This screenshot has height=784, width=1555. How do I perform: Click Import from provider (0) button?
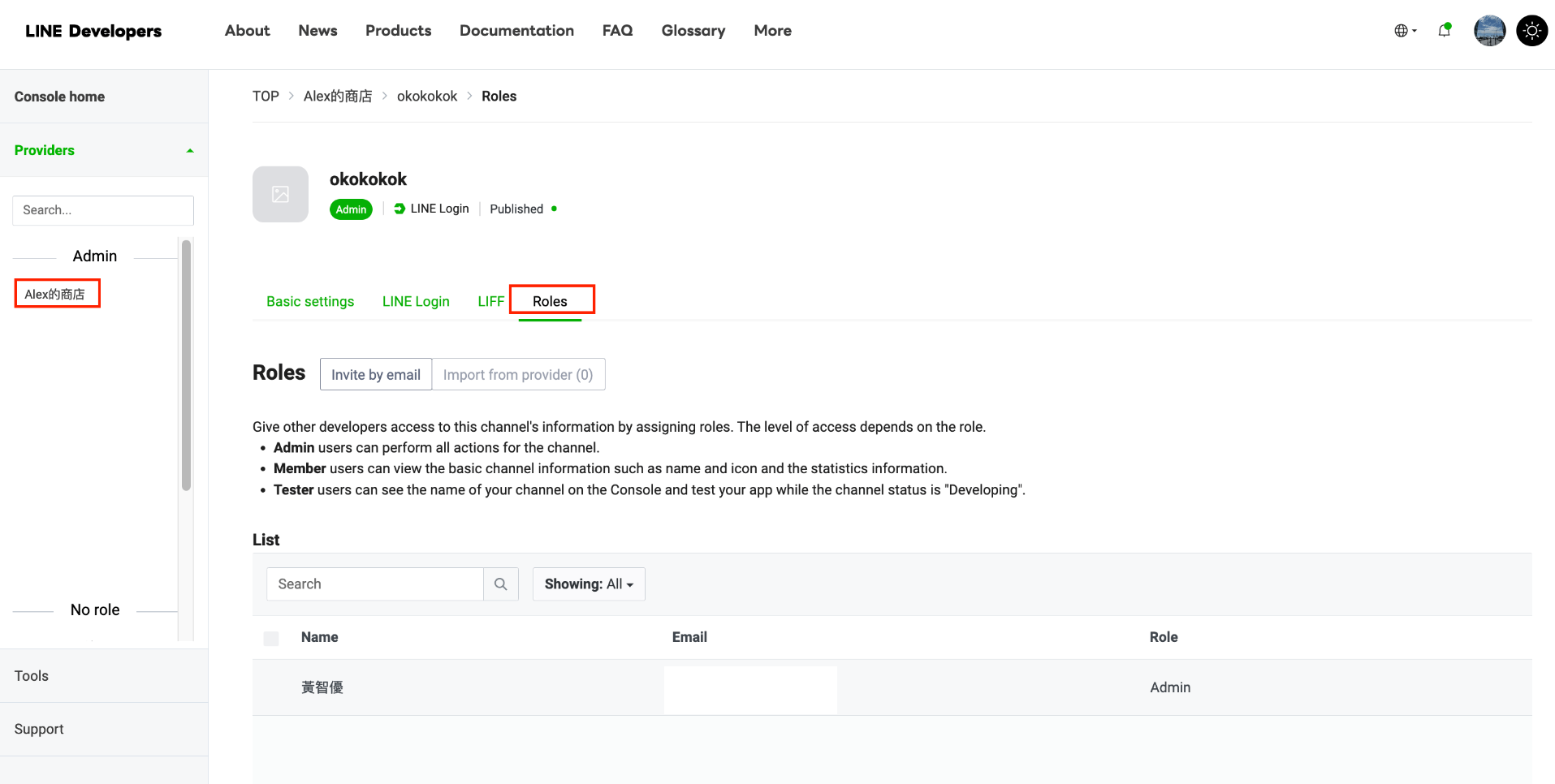tap(518, 374)
